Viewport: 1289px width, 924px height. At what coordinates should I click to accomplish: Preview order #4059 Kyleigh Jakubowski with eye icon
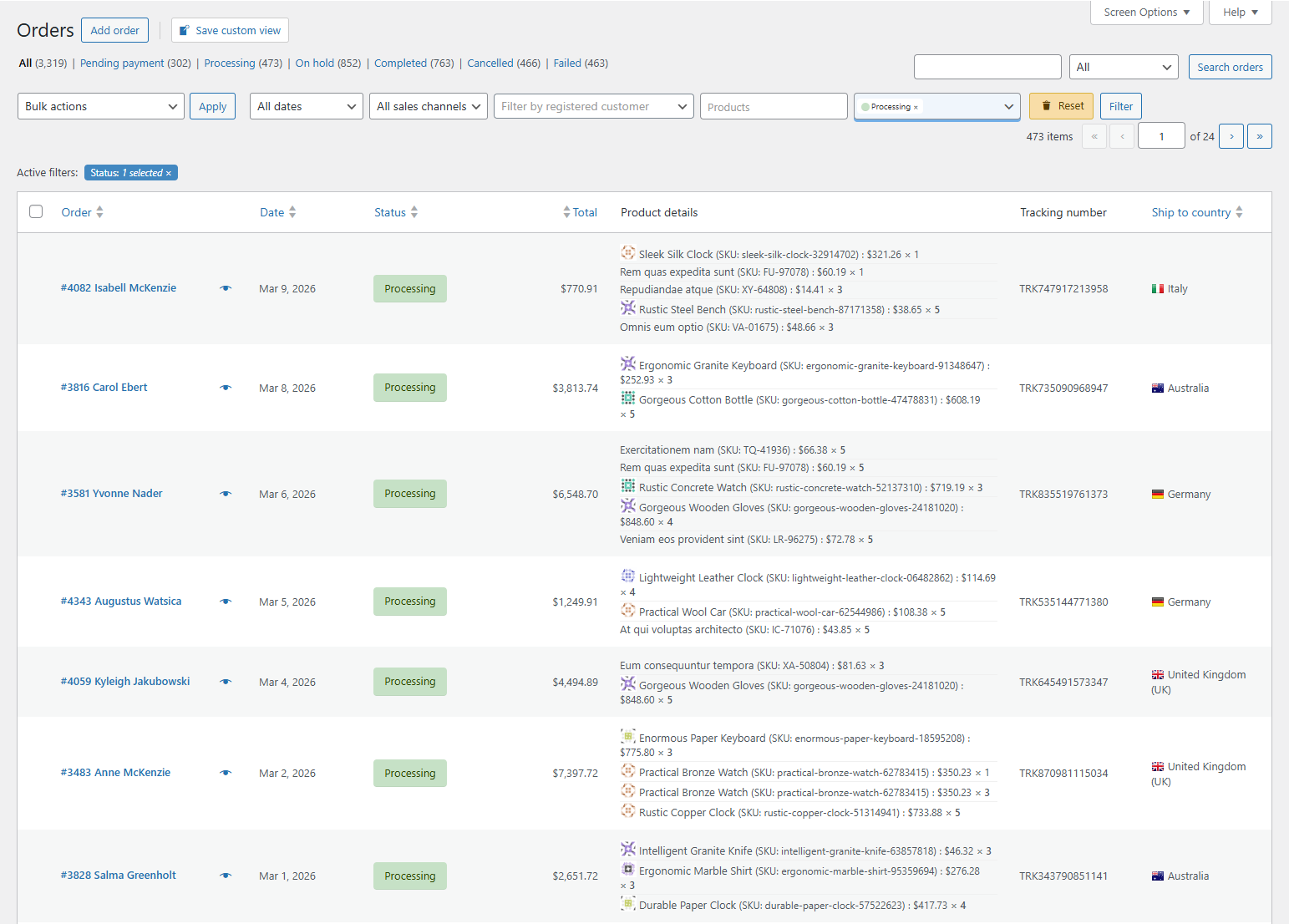coord(226,682)
